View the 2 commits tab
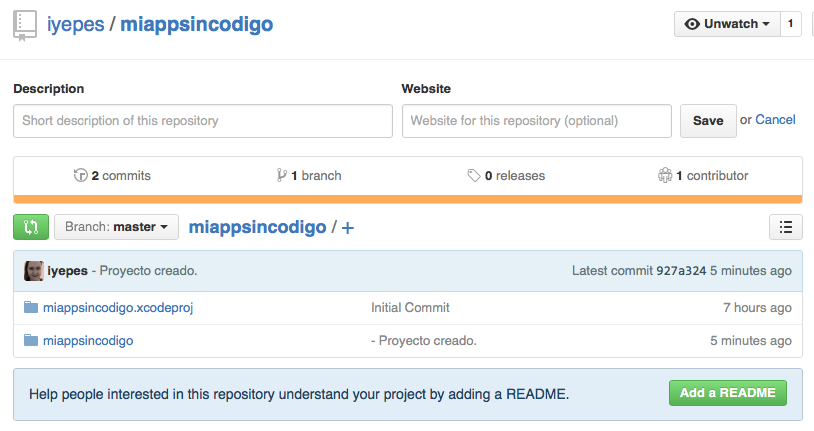The image size is (814, 431). point(112,176)
